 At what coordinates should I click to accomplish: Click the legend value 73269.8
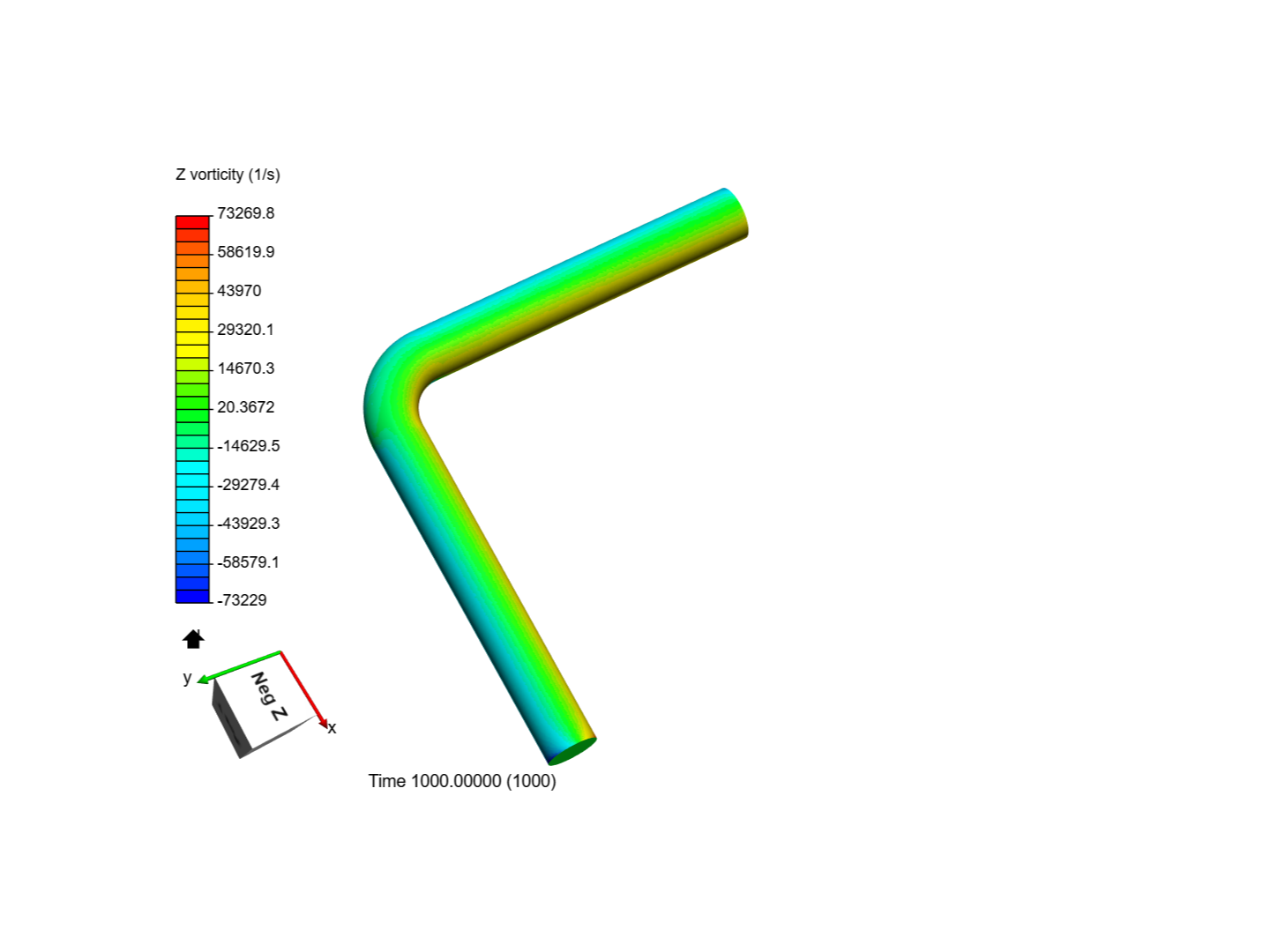point(246,213)
